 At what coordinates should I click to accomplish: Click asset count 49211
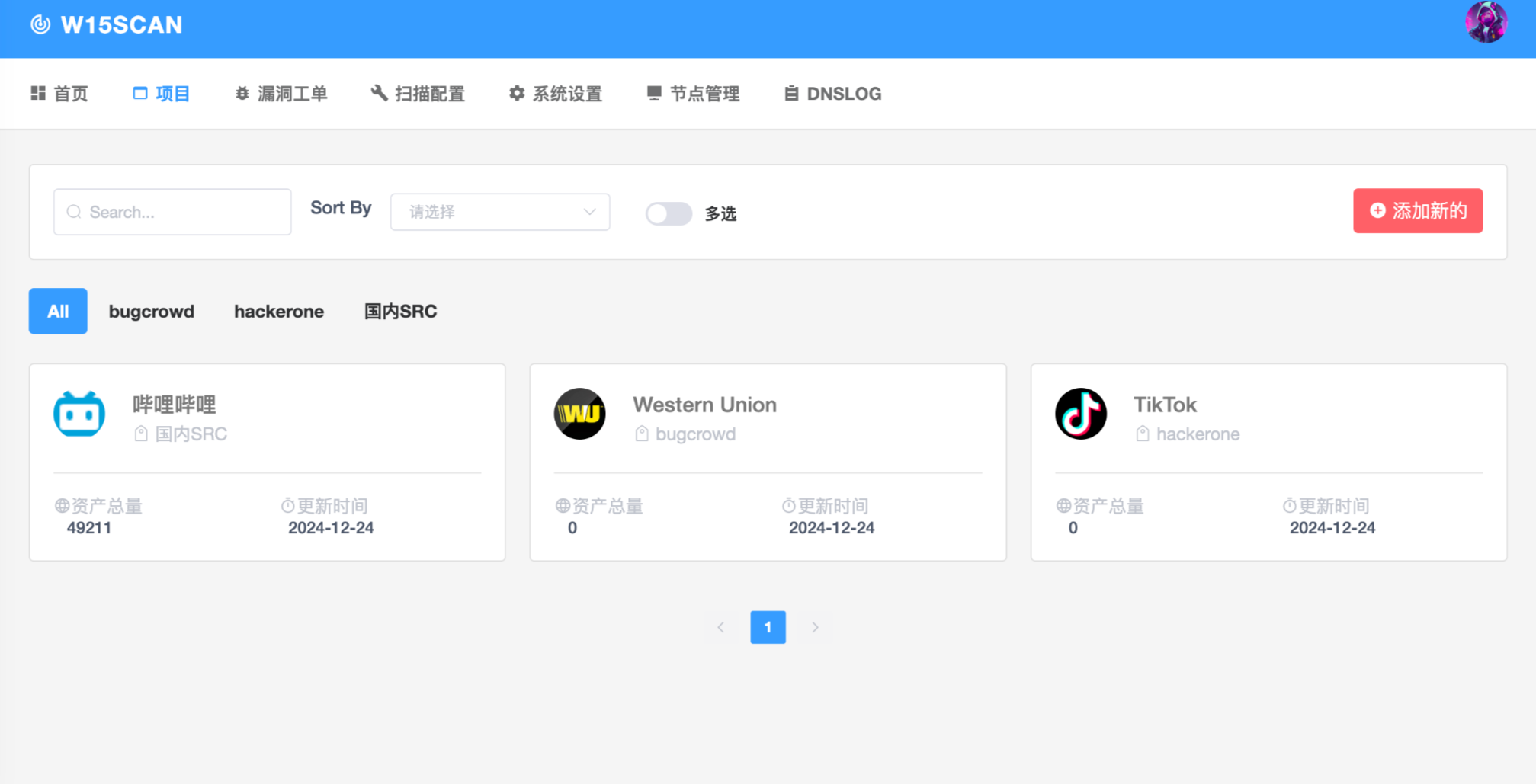point(89,527)
